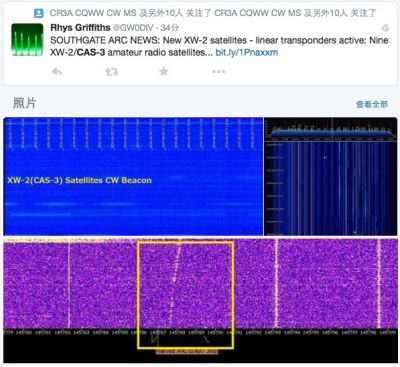Click the small gray icon right of tweet

click(386, 28)
